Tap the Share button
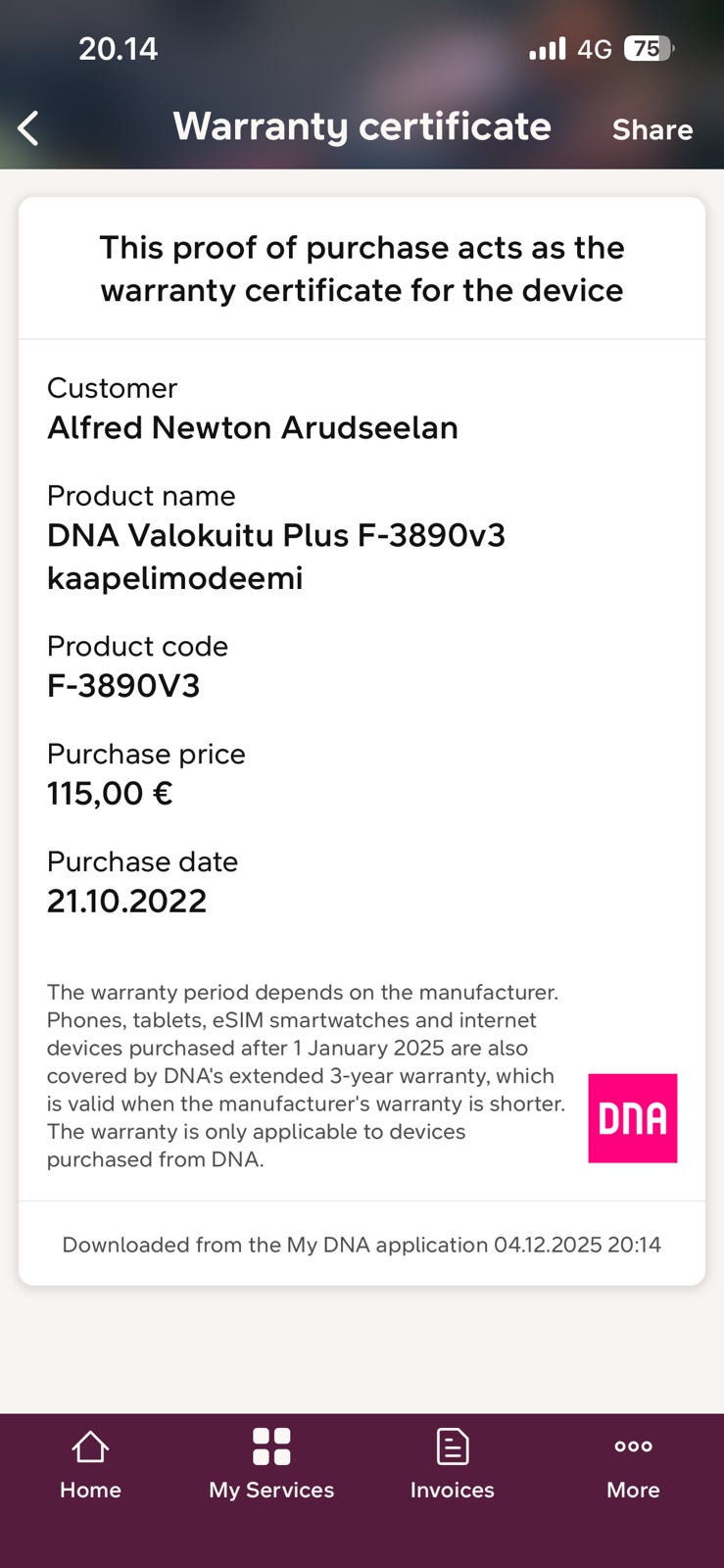The image size is (724, 1568). click(x=652, y=129)
